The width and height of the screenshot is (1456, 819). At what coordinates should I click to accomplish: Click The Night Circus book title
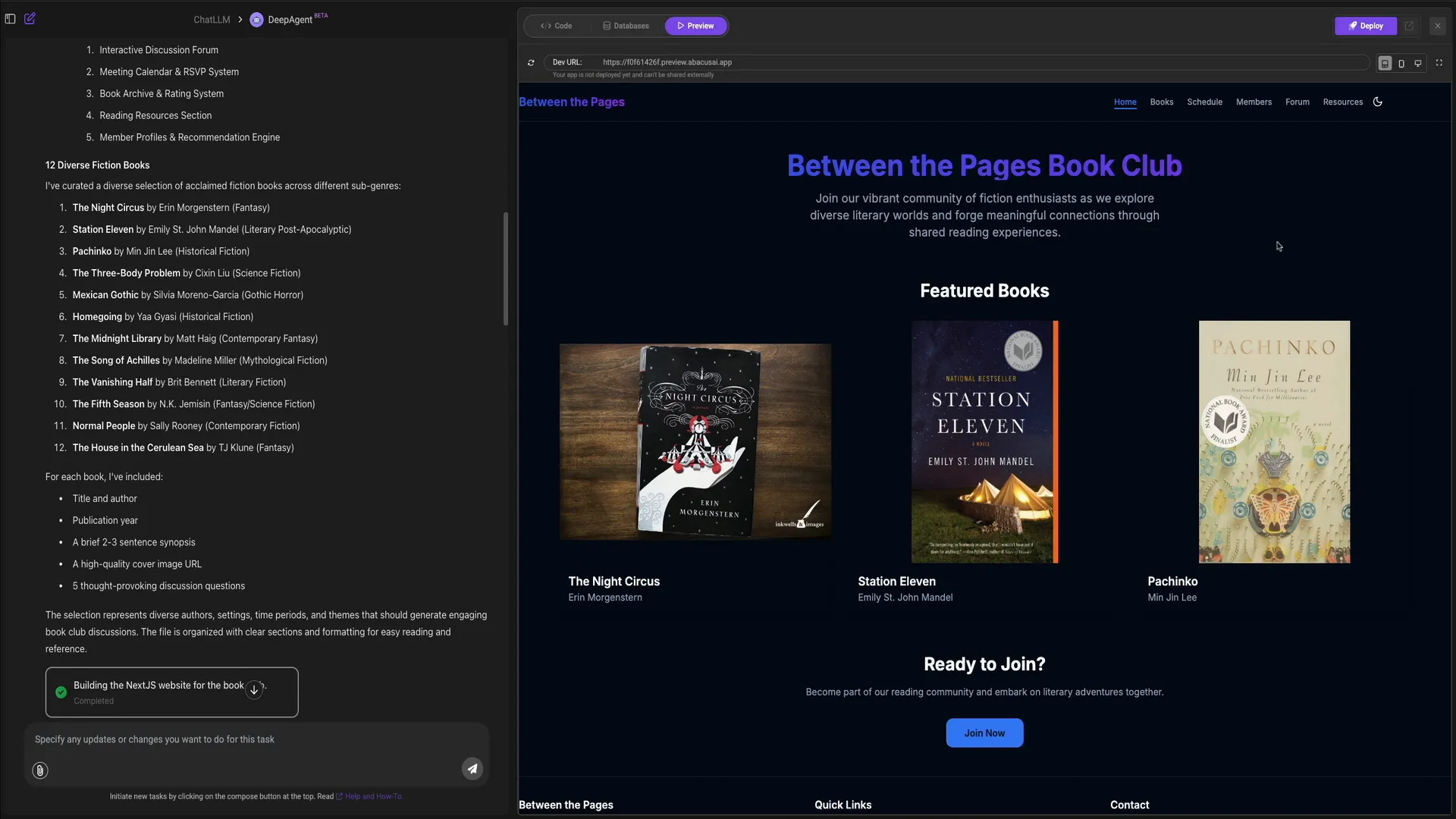(614, 582)
